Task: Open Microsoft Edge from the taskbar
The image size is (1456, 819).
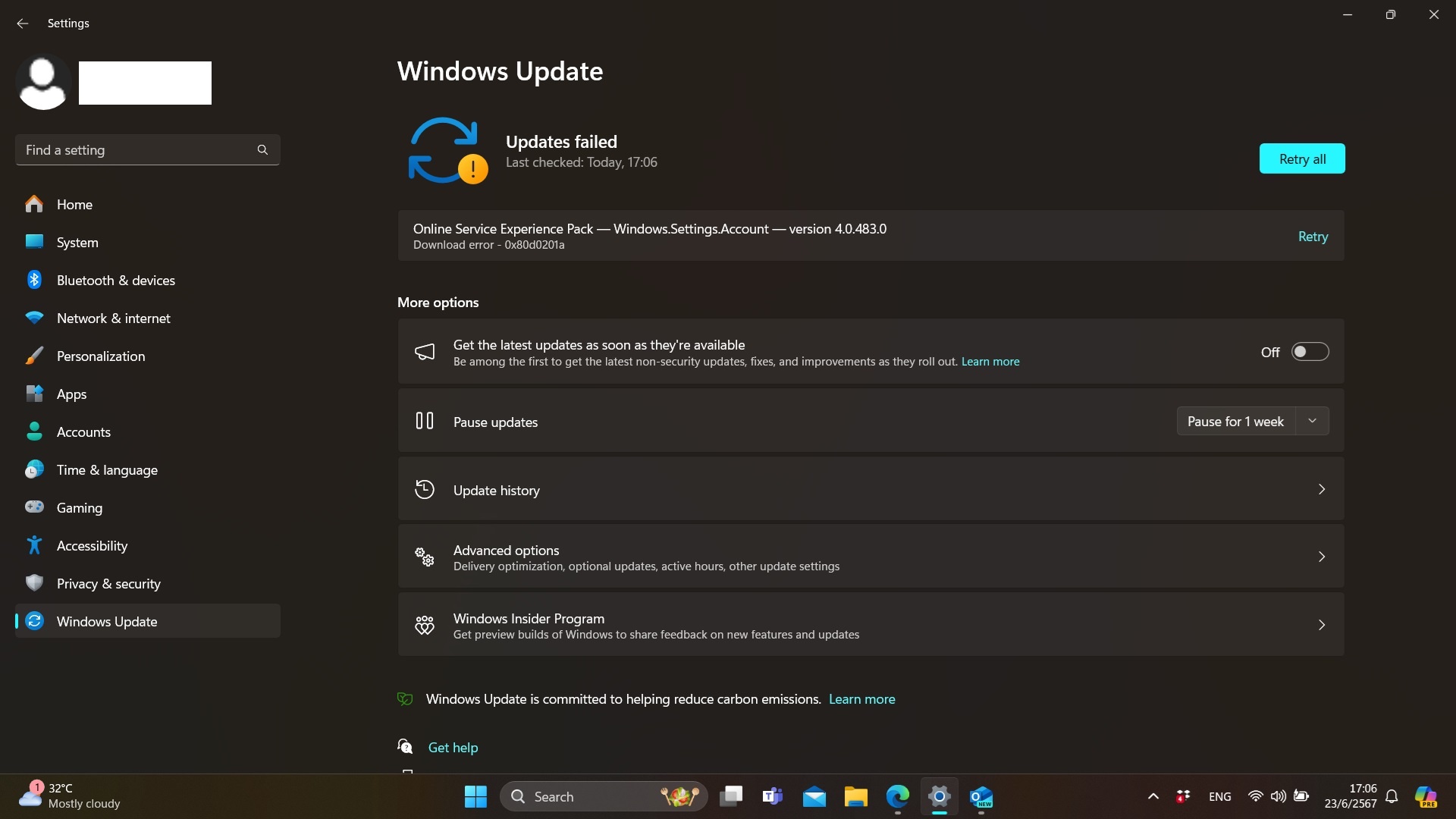Action: (x=897, y=796)
